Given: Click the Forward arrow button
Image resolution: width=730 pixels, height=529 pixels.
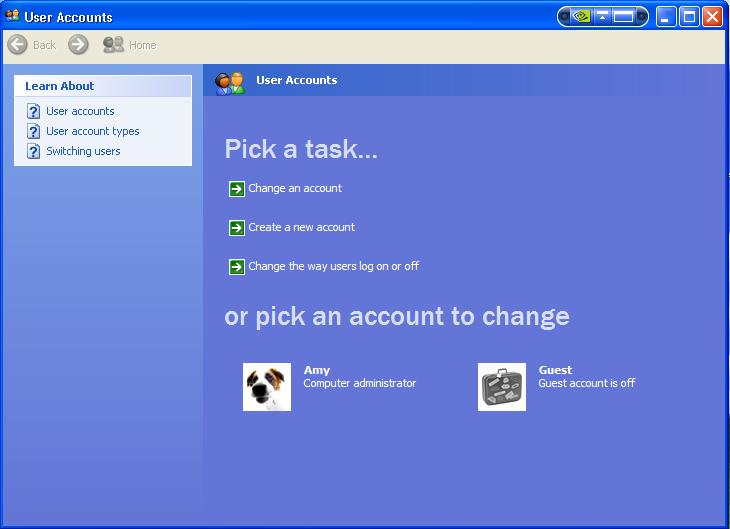Looking at the screenshot, I should pyautogui.click(x=78, y=45).
